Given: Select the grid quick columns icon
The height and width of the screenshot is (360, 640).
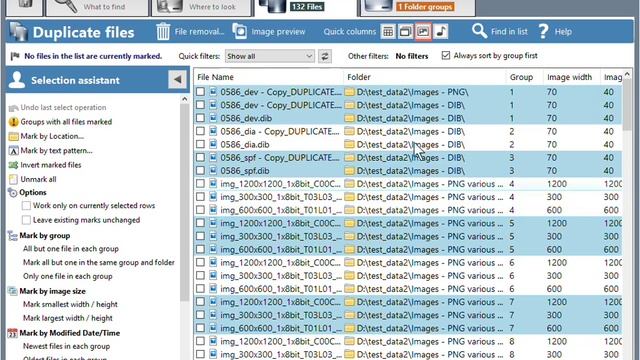Looking at the screenshot, I should [x=388, y=31].
